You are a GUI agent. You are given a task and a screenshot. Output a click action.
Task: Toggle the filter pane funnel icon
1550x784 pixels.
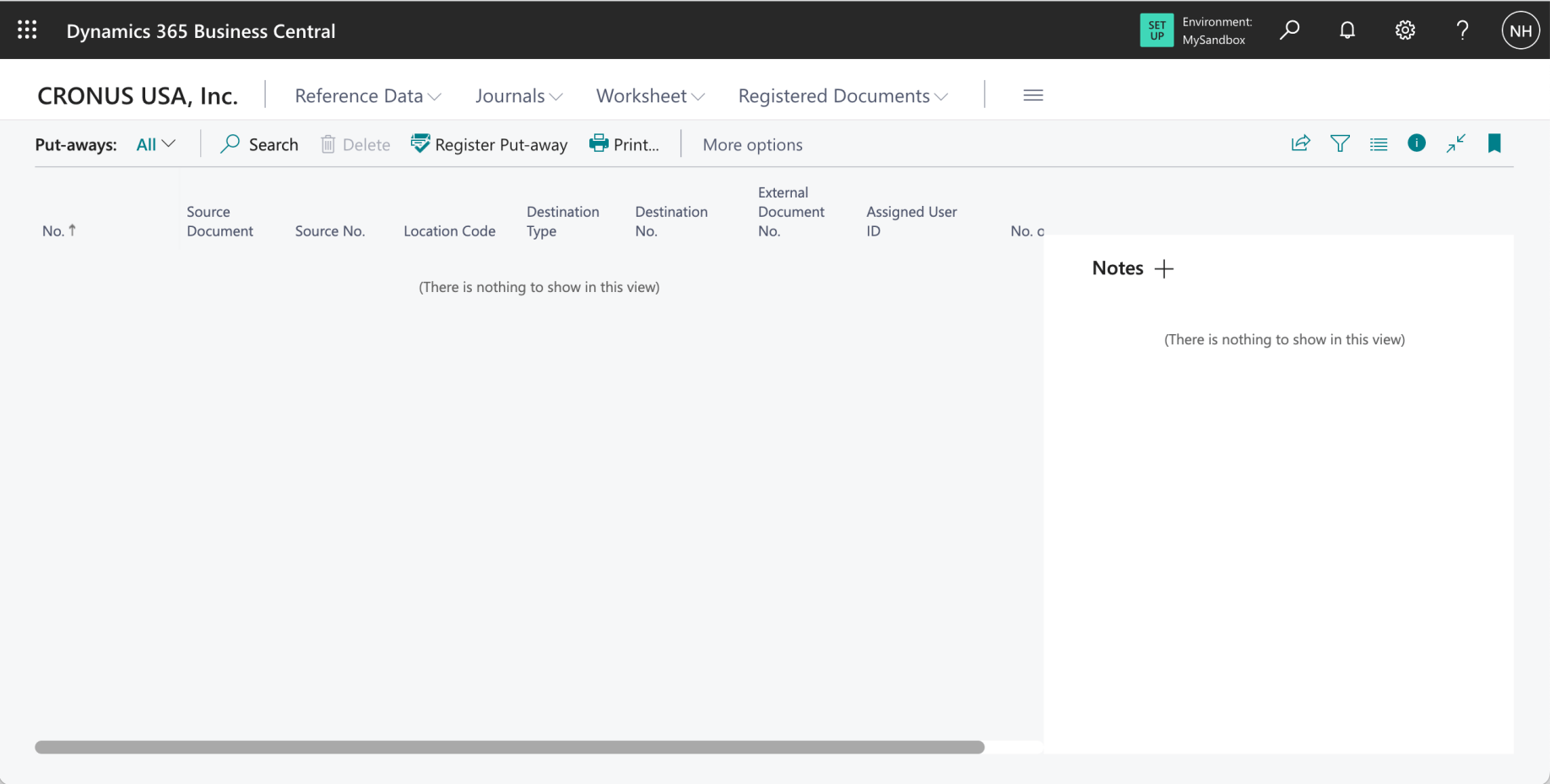1340,143
